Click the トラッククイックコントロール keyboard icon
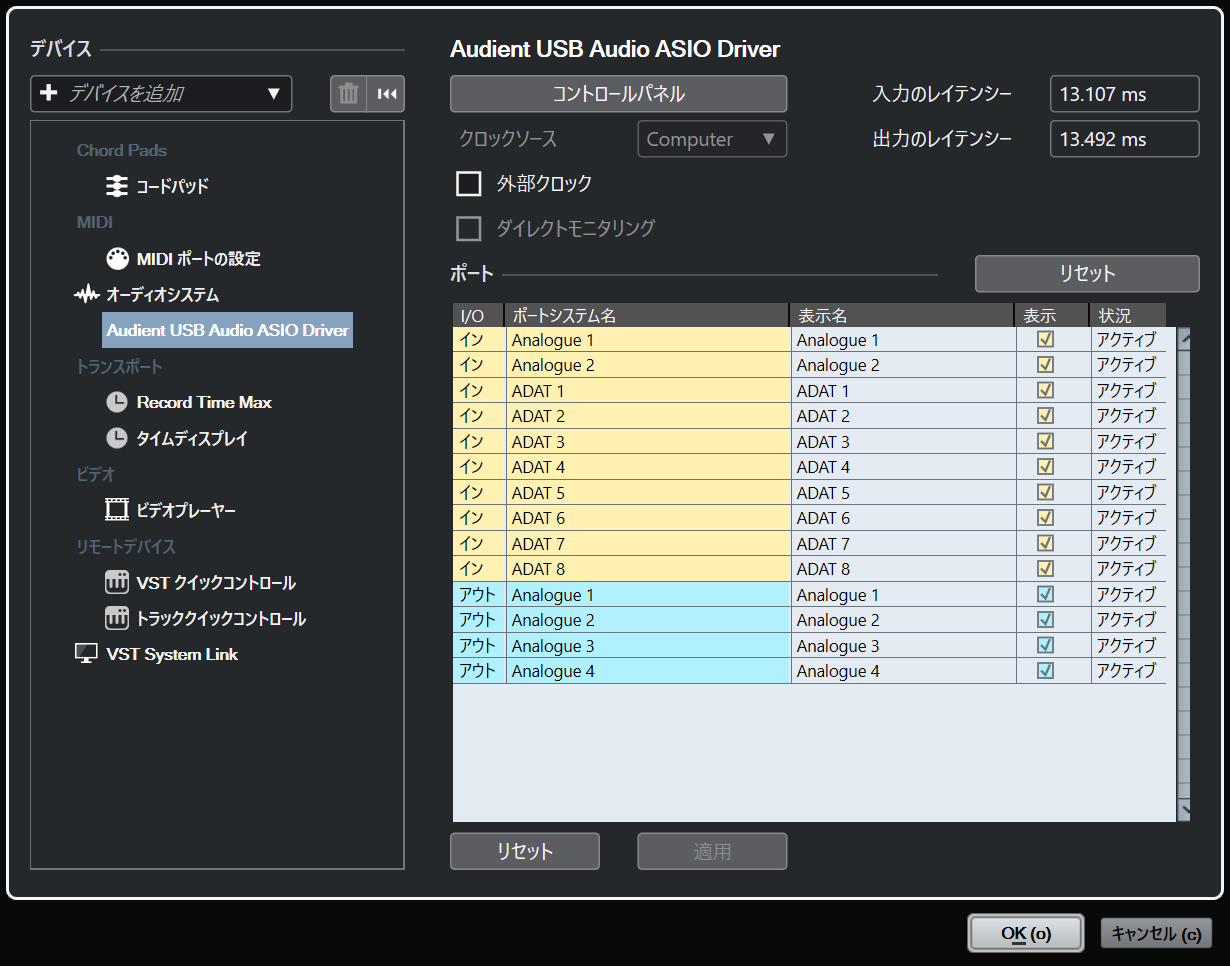The width and height of the screenshot is (1230, 966). pos(117,618)
